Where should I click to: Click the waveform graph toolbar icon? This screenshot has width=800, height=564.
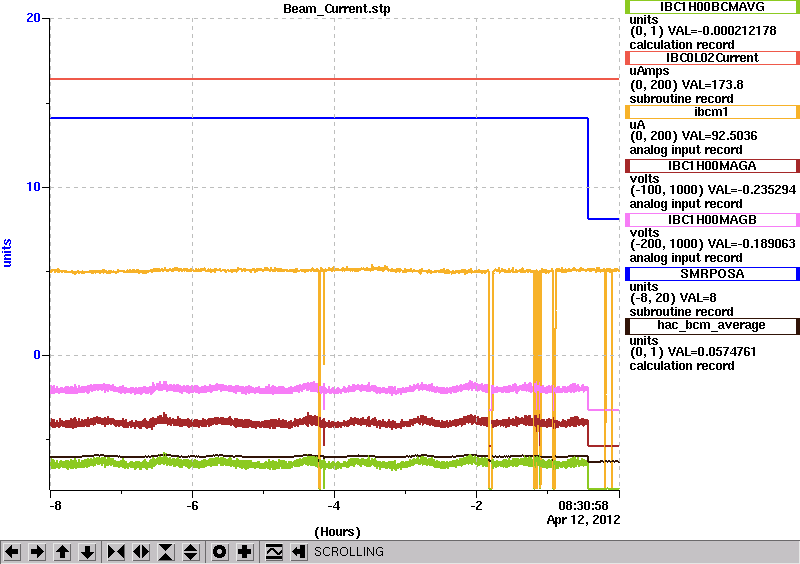point(274,552)
